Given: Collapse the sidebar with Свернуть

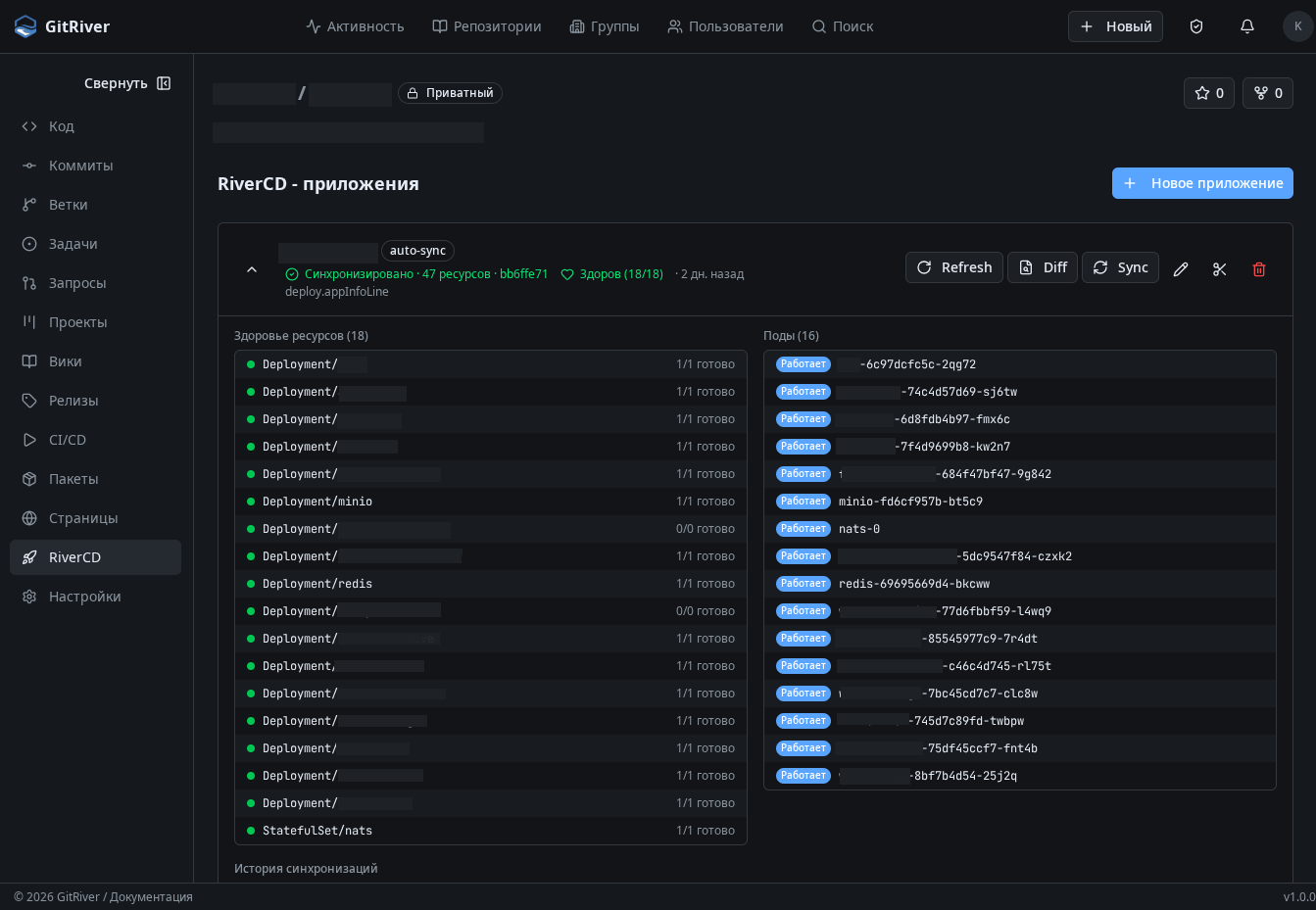Looking at the screenshot, I should click(x=127, y=83).
